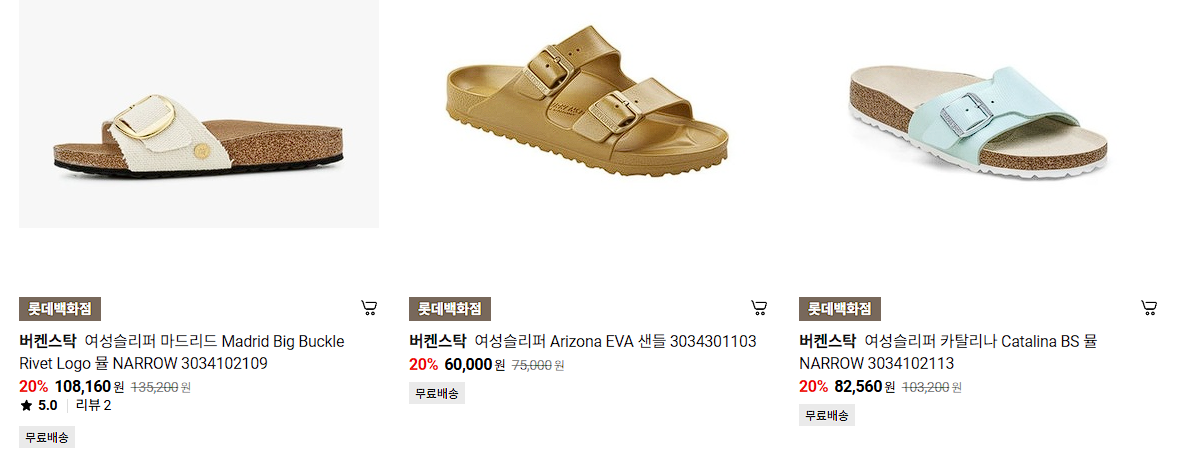Click the 60,000원 price of Arizona EVA

[475, 365]
